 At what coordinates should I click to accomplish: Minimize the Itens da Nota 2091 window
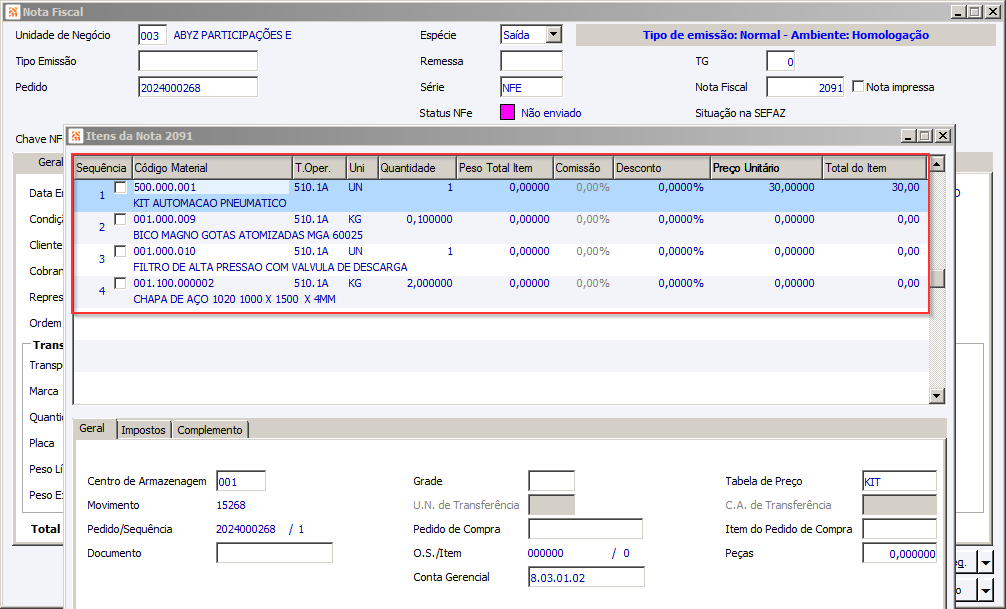908,135
